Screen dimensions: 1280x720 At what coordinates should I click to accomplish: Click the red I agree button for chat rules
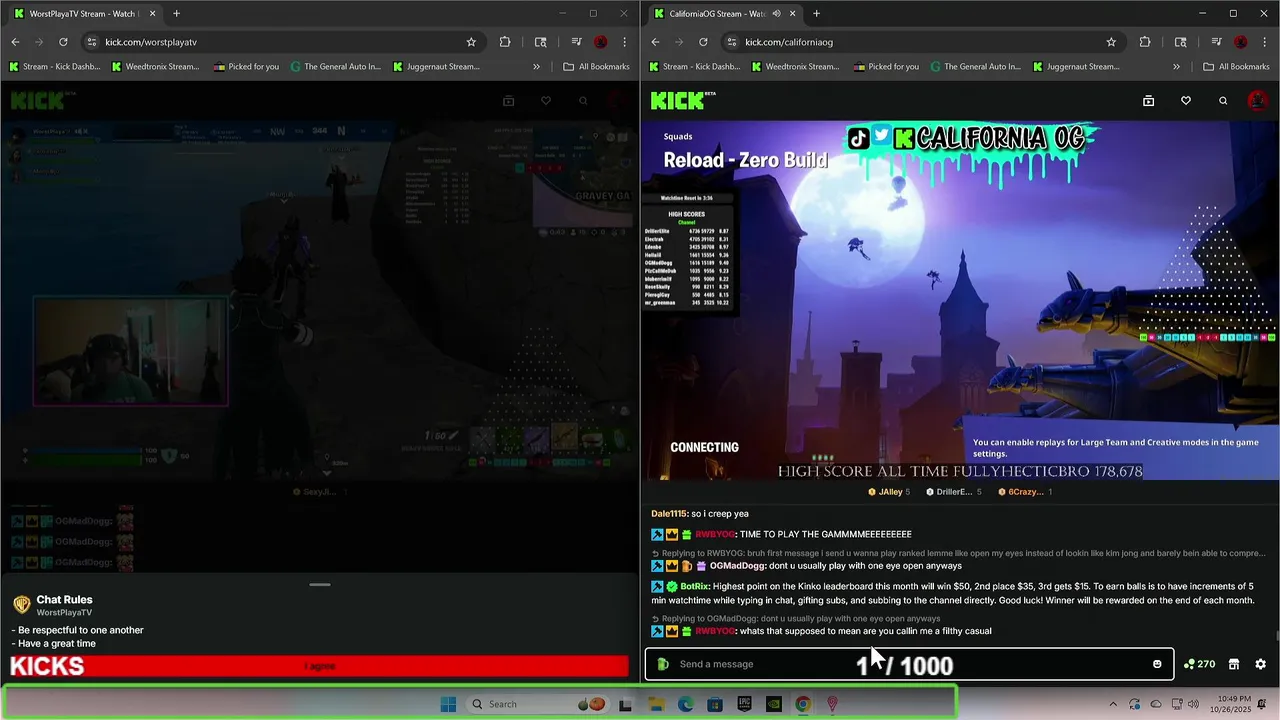pyautogui.click(x=320, y=666)
